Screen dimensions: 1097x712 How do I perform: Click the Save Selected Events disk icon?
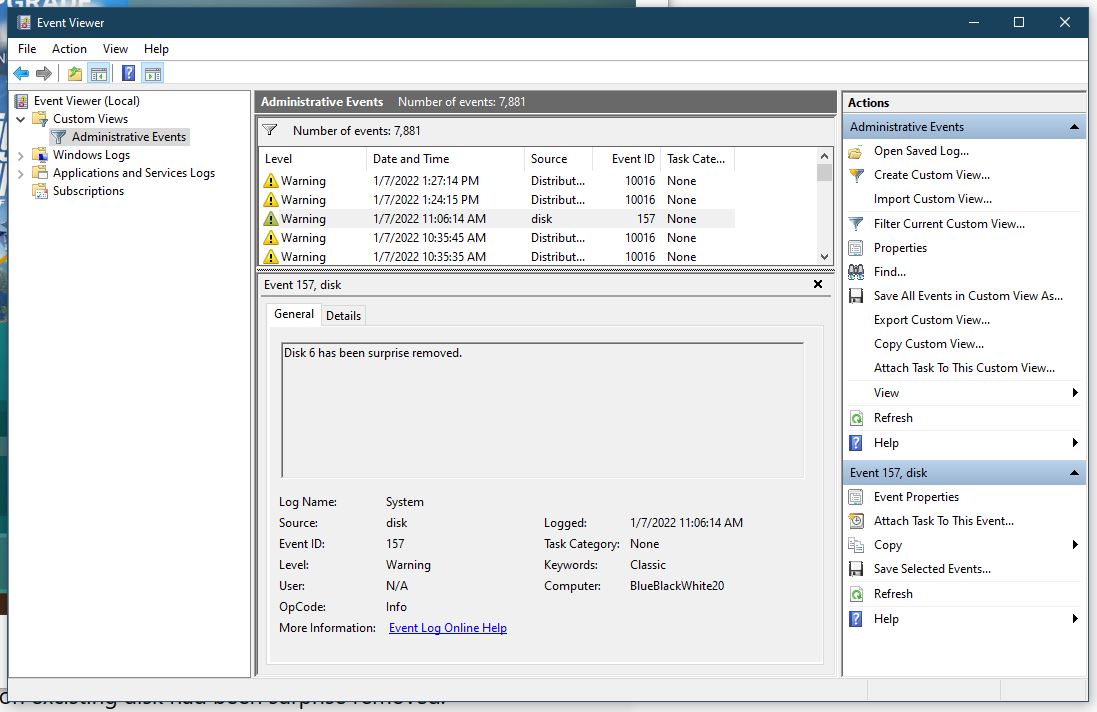[856, 569]
